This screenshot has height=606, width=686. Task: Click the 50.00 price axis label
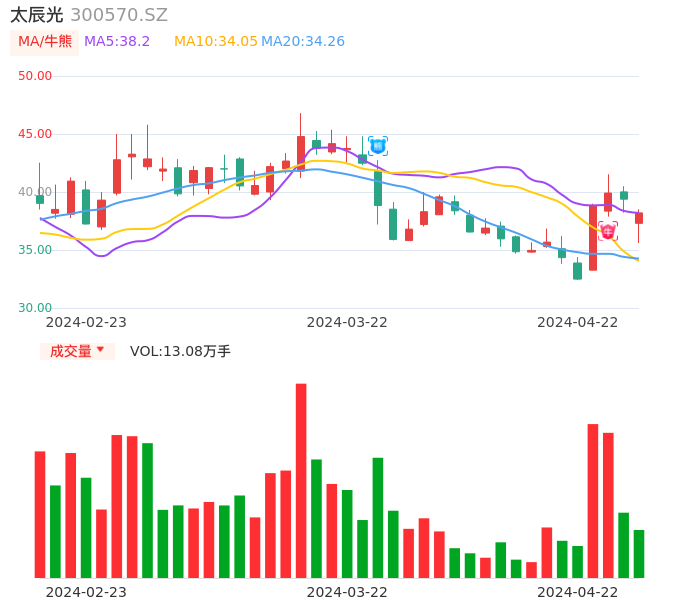35,76
